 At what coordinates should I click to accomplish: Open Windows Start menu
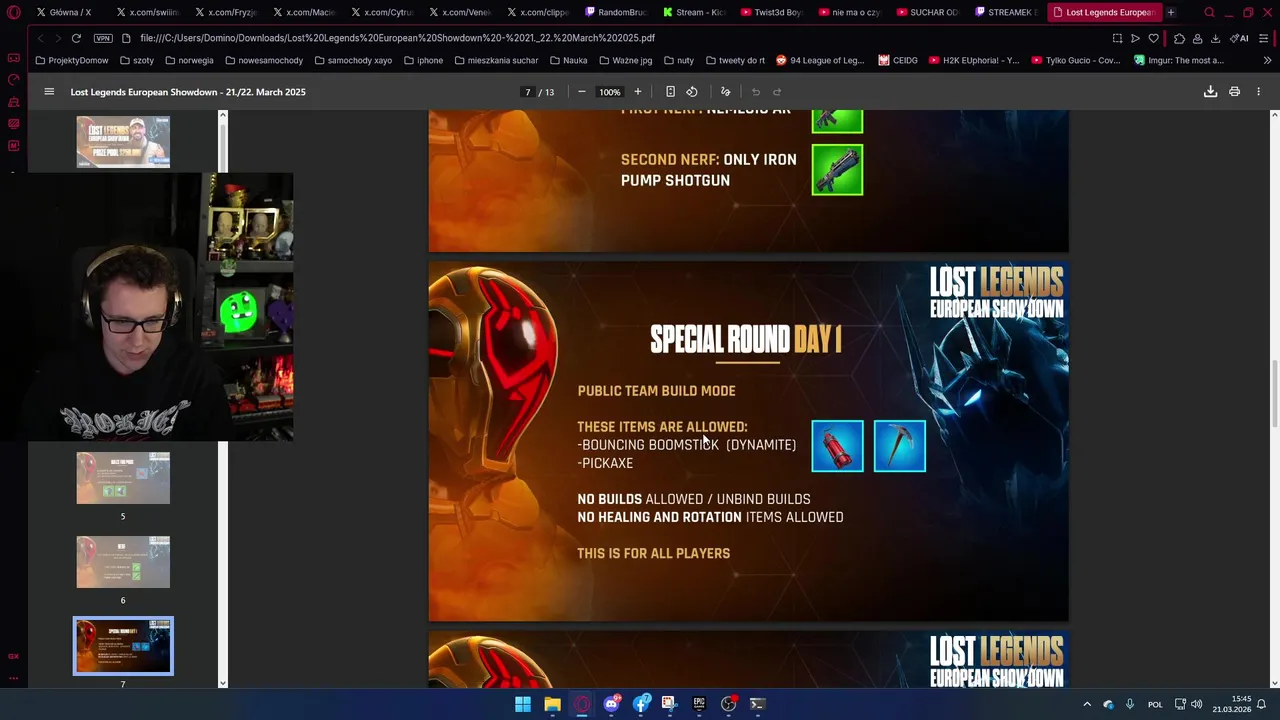coord(523,704)
